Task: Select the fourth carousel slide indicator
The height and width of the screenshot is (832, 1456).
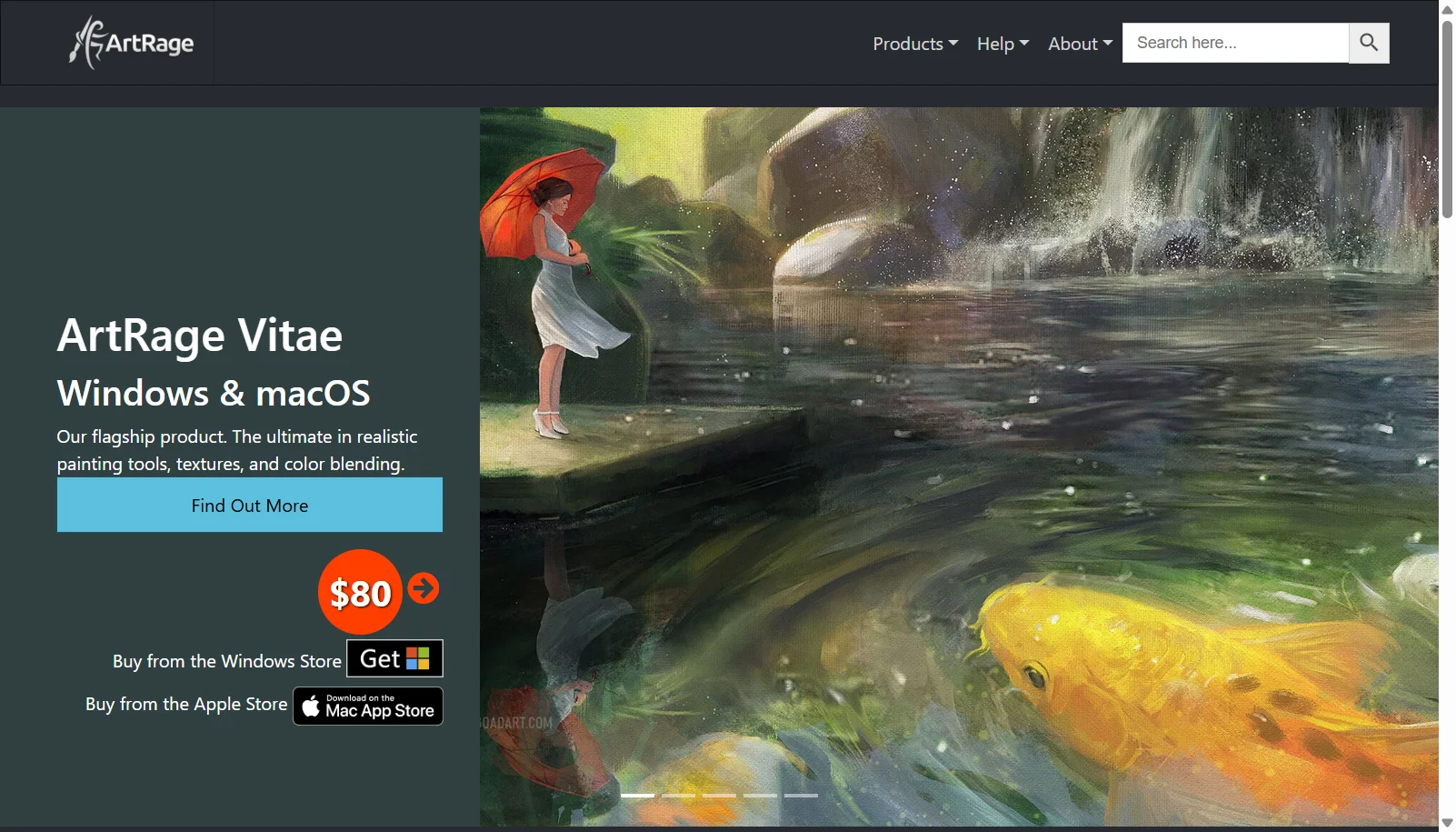Action: pos(760,796)
